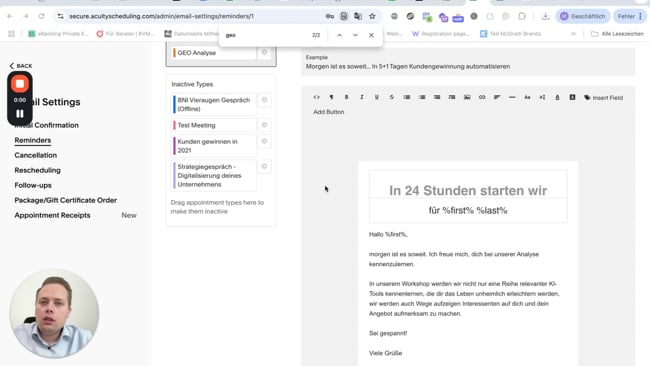The height and width of the screenshot is (366, 650).
Task: Toggle underline formatting in email editor
Action: point(376,97)
